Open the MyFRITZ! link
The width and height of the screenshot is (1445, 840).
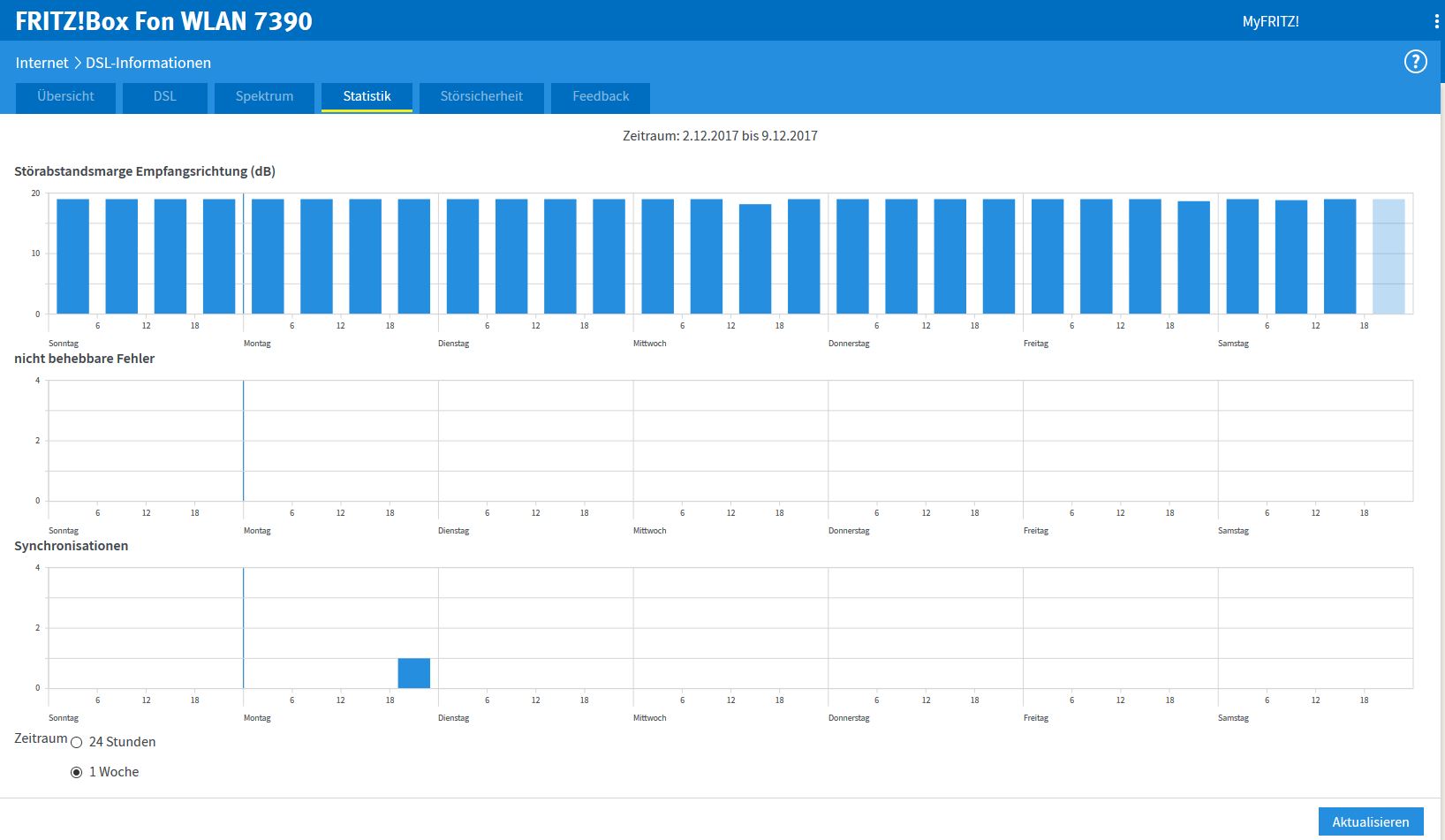(1270, 21)
